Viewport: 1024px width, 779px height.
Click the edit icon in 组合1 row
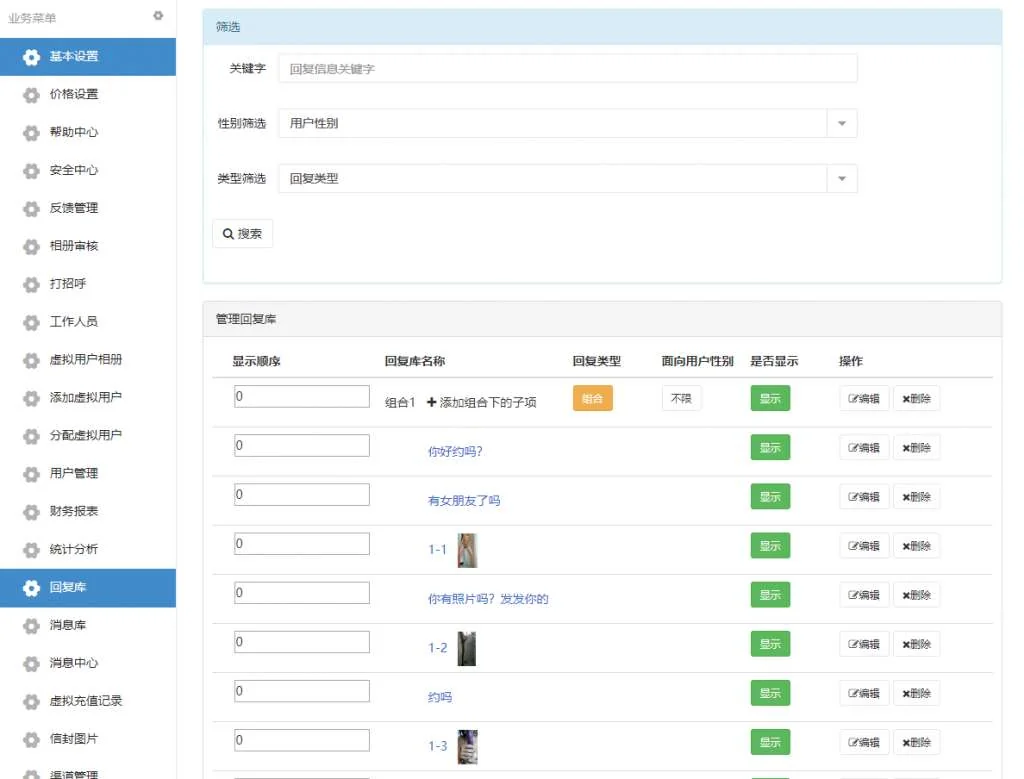pyautogui.click(x=864, y=398)
